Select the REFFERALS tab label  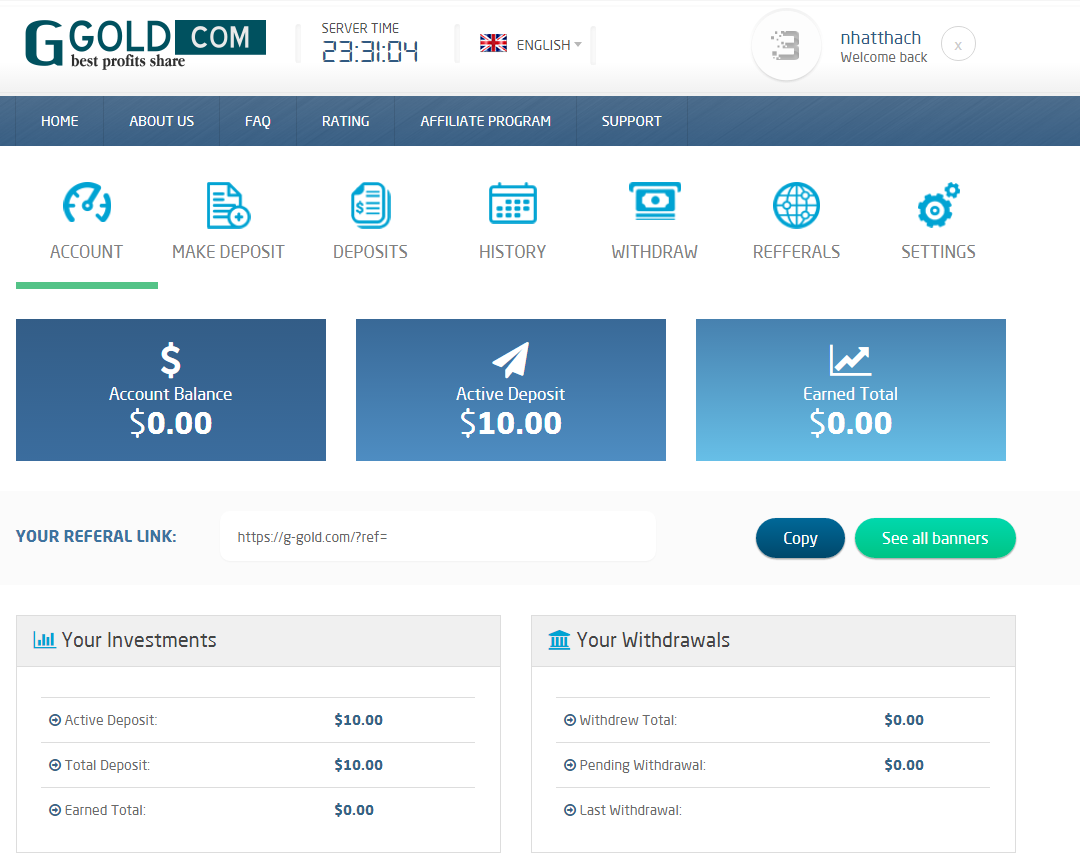pyautogui.click(x=796, y=252)
